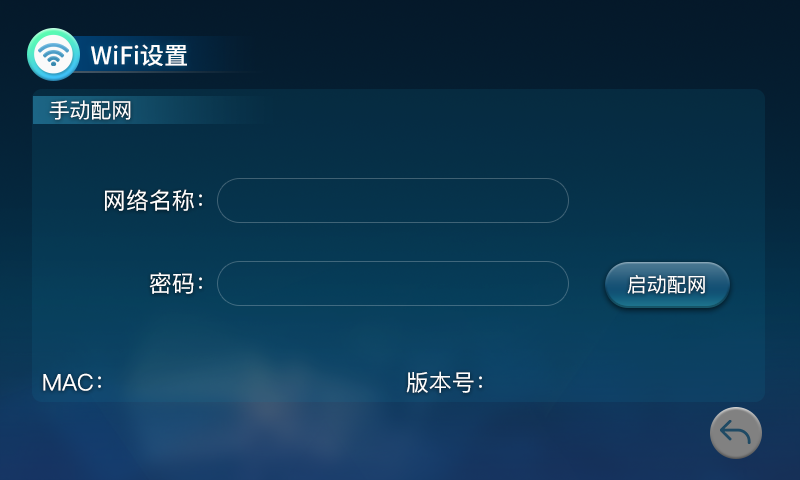Focus the 网络名称 input field
The image size is (800, 480).
(392, 200)
